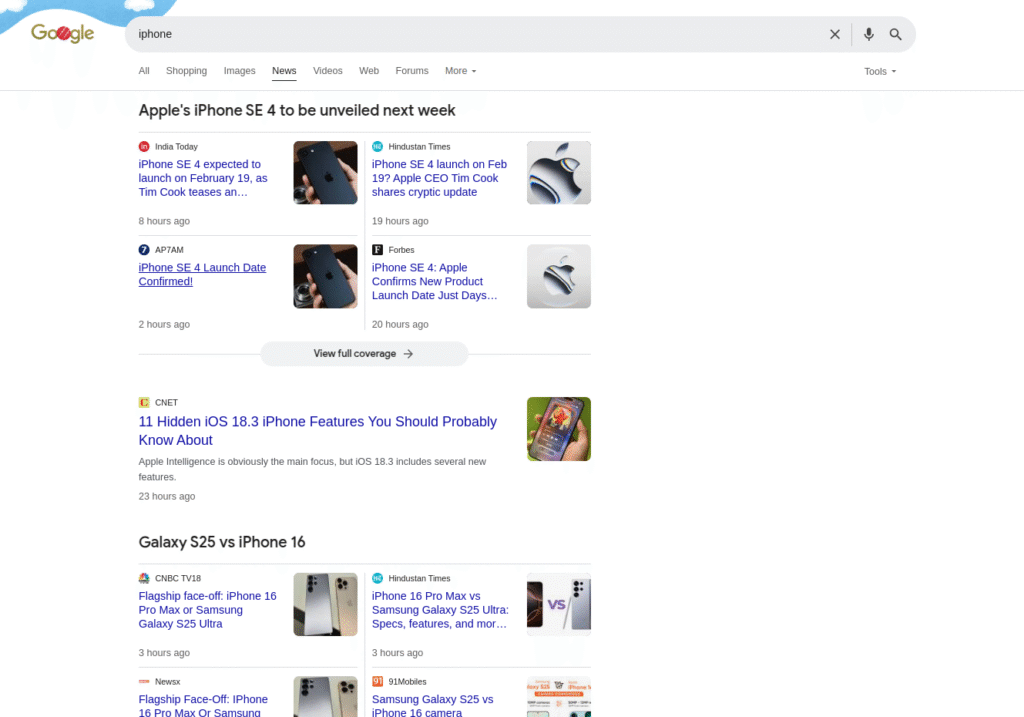Start voice search with microphone icon
Image resolution: width=1024 pixels, height=717 pixels.
tap(868, 34)
